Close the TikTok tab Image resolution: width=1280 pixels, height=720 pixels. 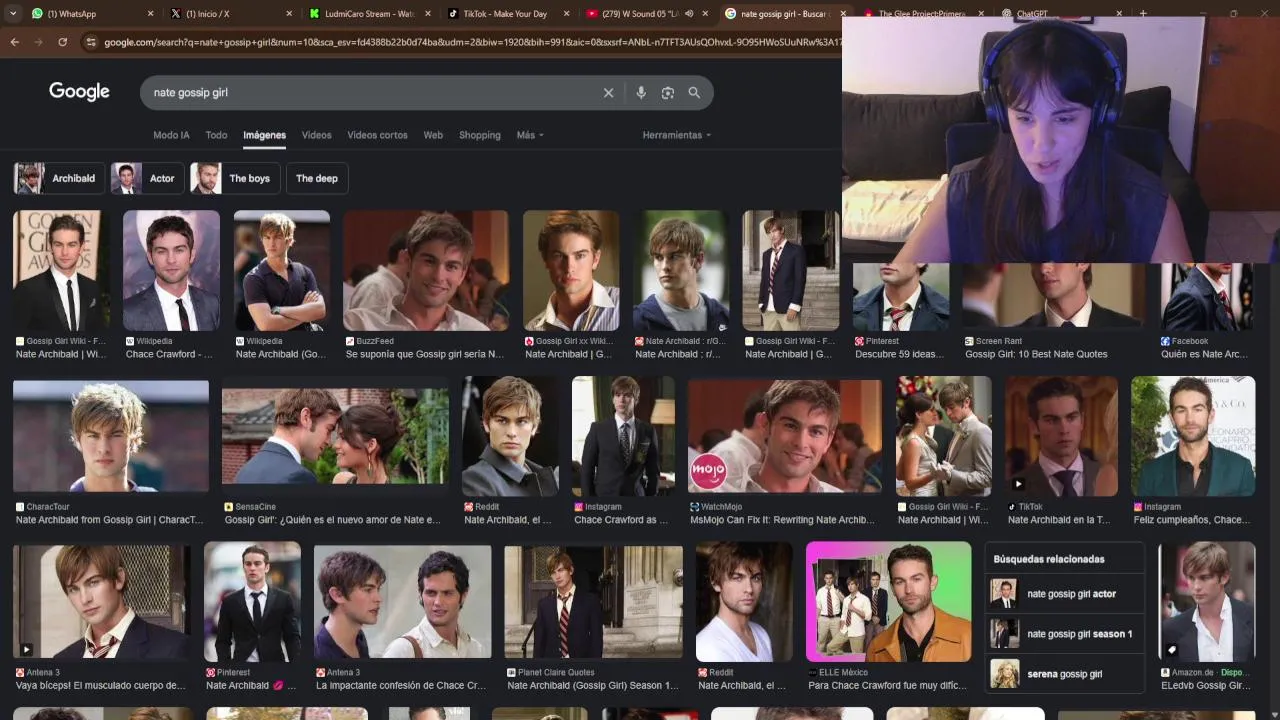tap(566, 14)
